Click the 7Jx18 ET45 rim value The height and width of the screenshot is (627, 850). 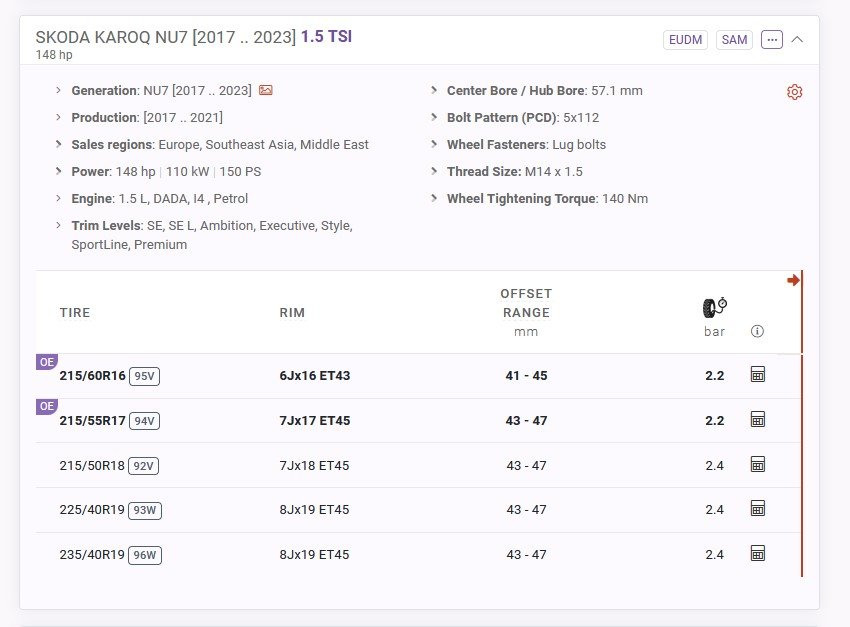[314, 466]
